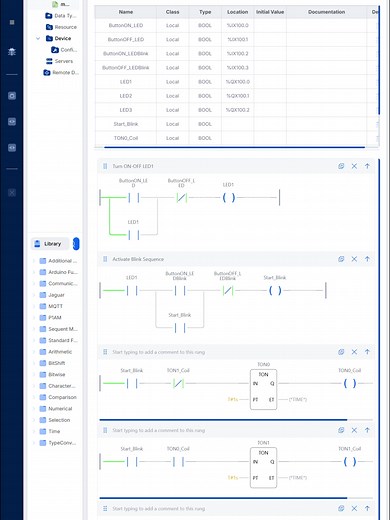Select the TON0_Coil output coil
This screenshot has width=390, height=520.
pyautogui.click(x=350, y=383)
